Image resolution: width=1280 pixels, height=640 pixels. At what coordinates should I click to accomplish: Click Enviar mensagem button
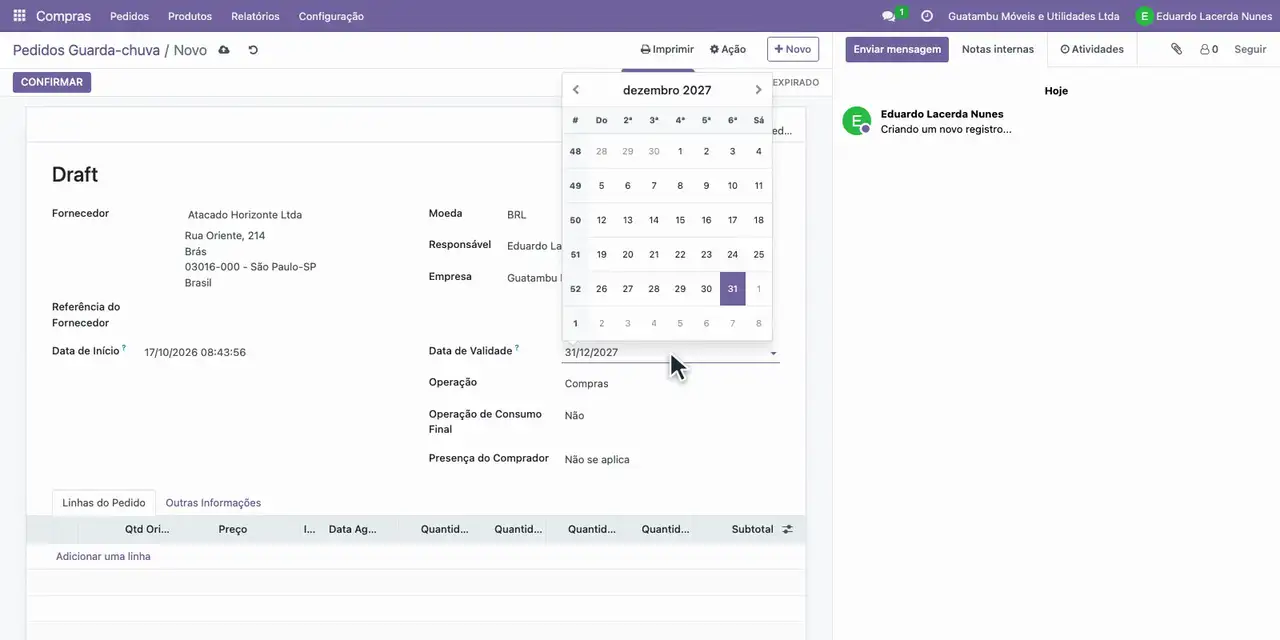coord(897,49)
